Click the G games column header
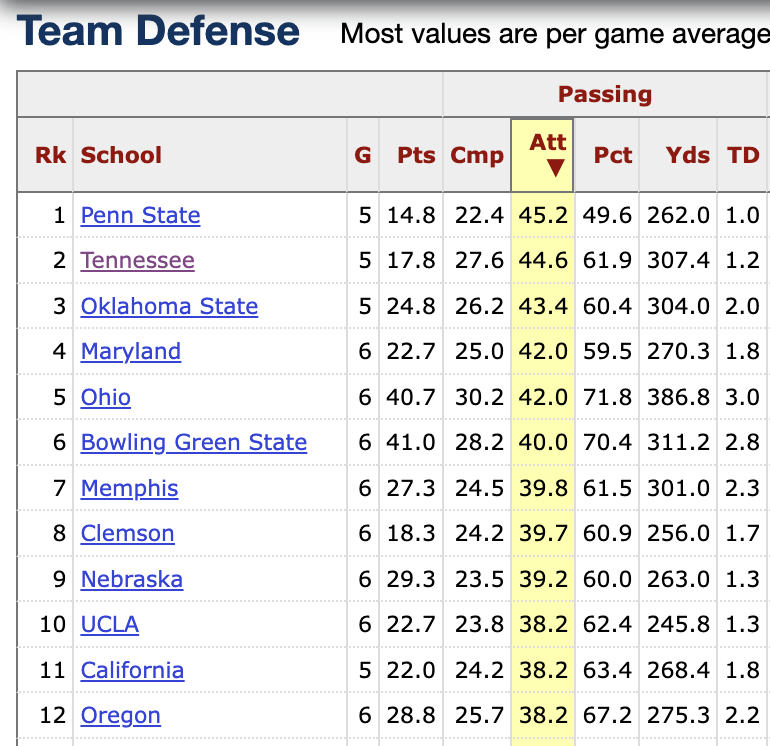 [362, 155]
